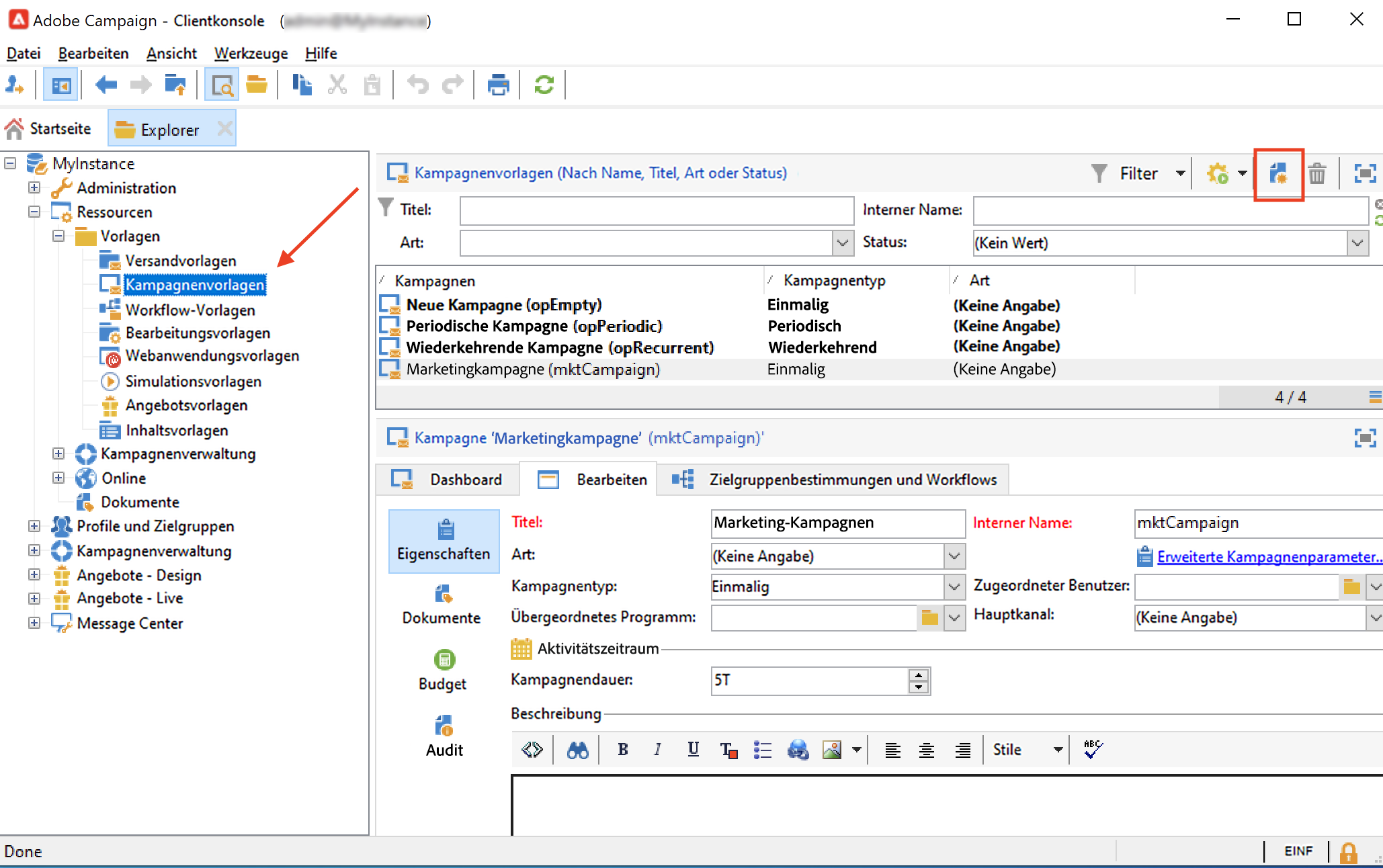Click the Erweiterte Kampagnenparameter link
1383x868 pixels.
[x=1268, y=556]
